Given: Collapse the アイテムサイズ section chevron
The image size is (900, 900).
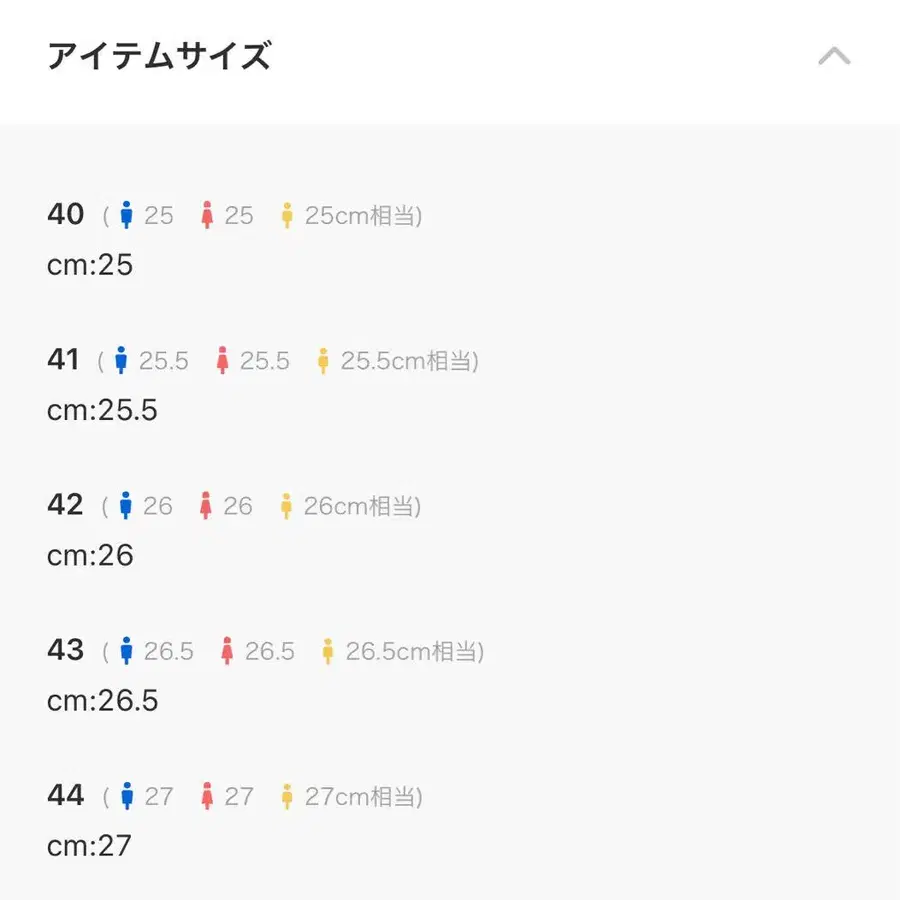Looking at the screenshot, I should 834,57.
